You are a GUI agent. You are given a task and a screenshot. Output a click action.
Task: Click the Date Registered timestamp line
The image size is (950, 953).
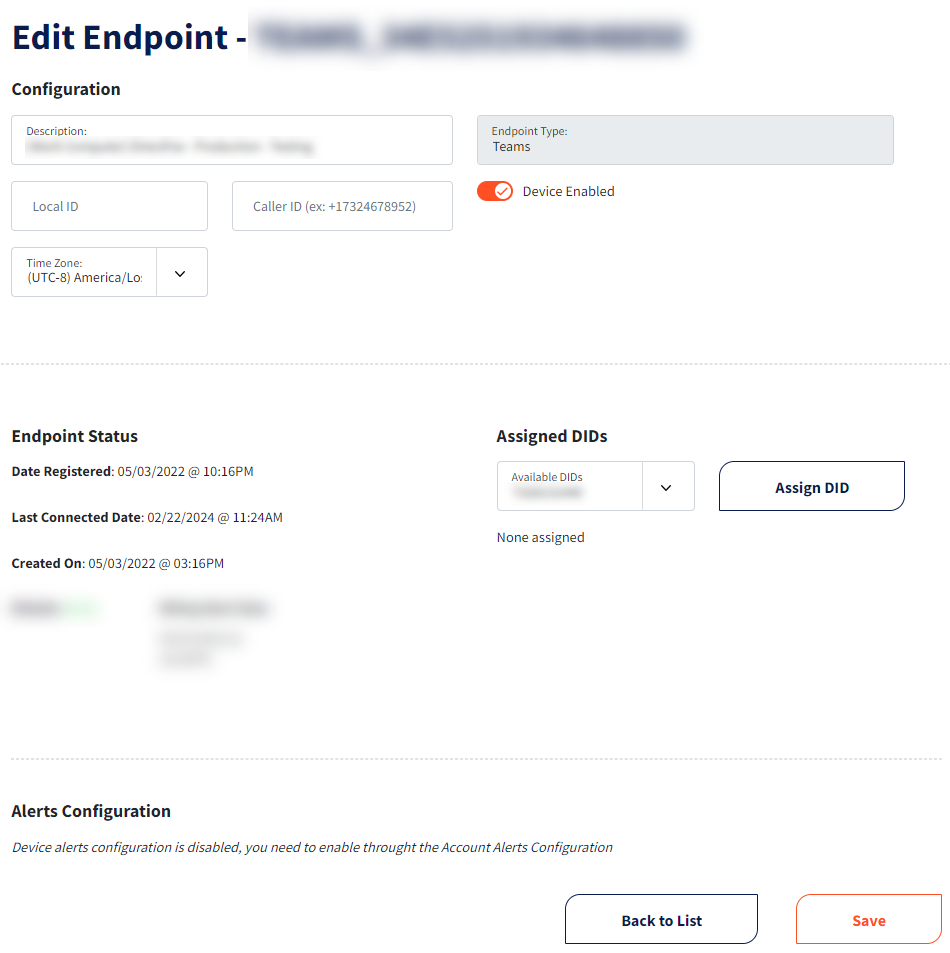click(132, 471)
